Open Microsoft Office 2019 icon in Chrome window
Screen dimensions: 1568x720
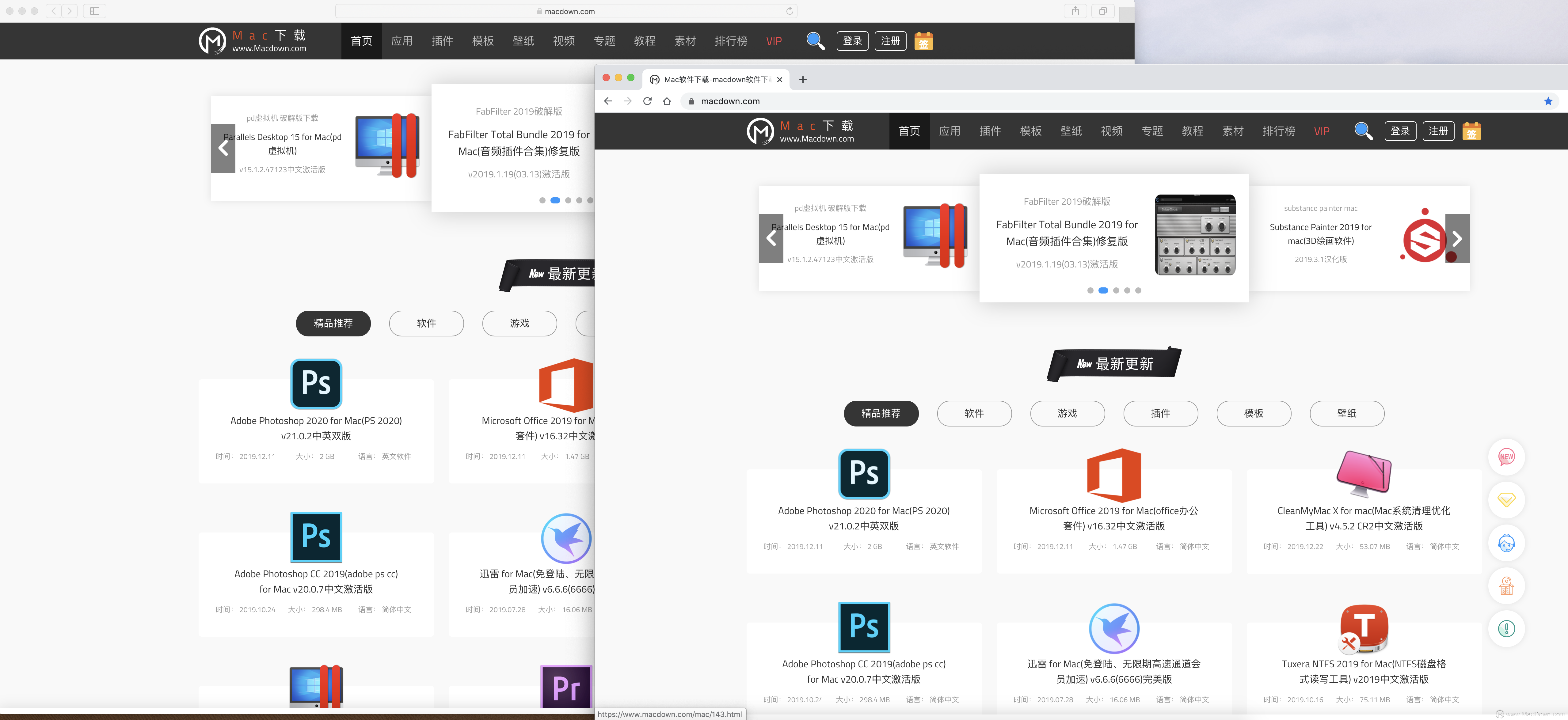tap(1114, 475)
